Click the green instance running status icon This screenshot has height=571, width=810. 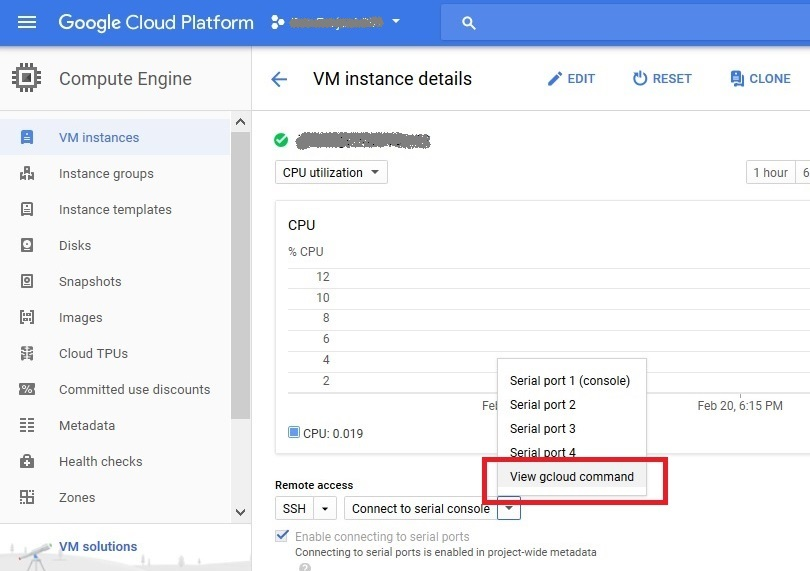pyautogui.click(x=281, y=140)
